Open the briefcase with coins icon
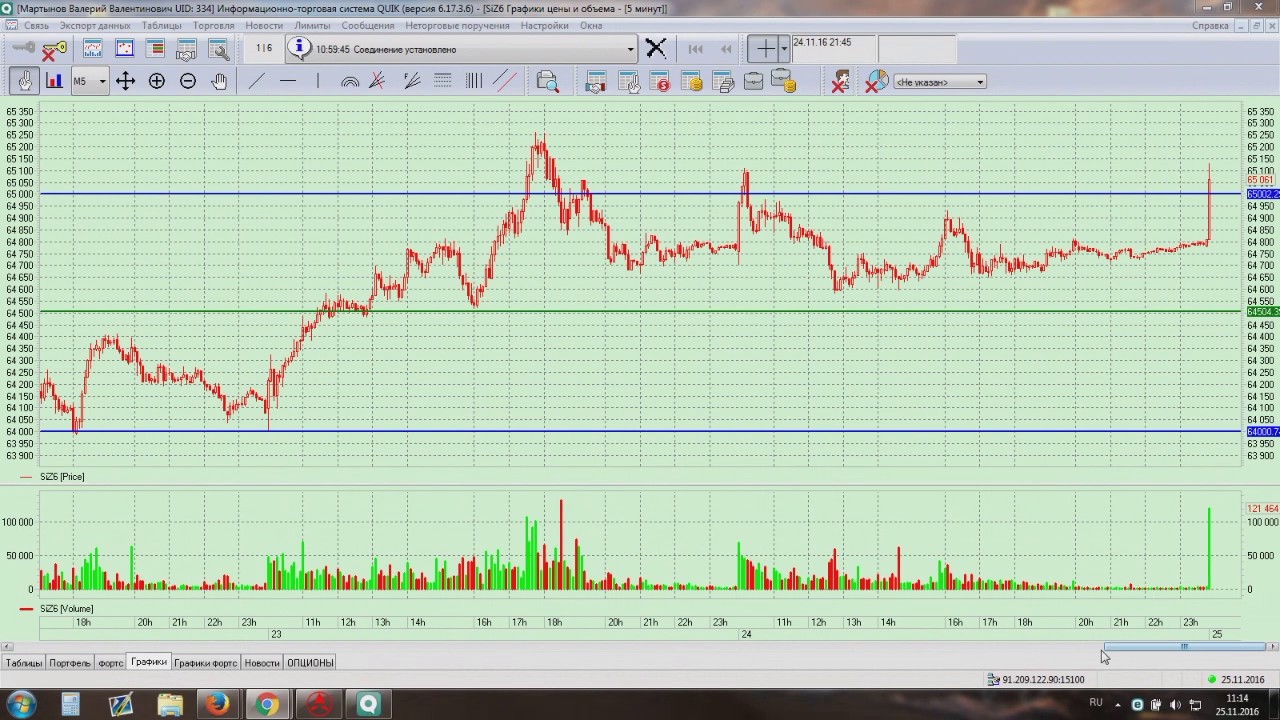 pos(784,82)
